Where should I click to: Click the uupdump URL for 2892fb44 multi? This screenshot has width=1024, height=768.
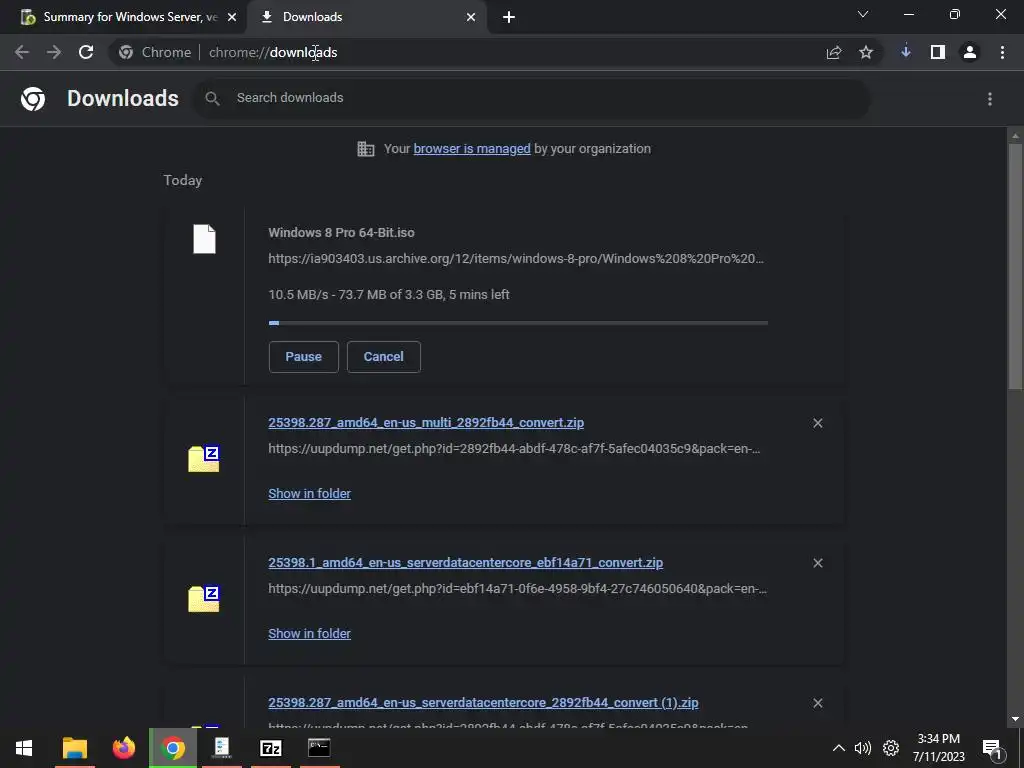coord(514,449)
